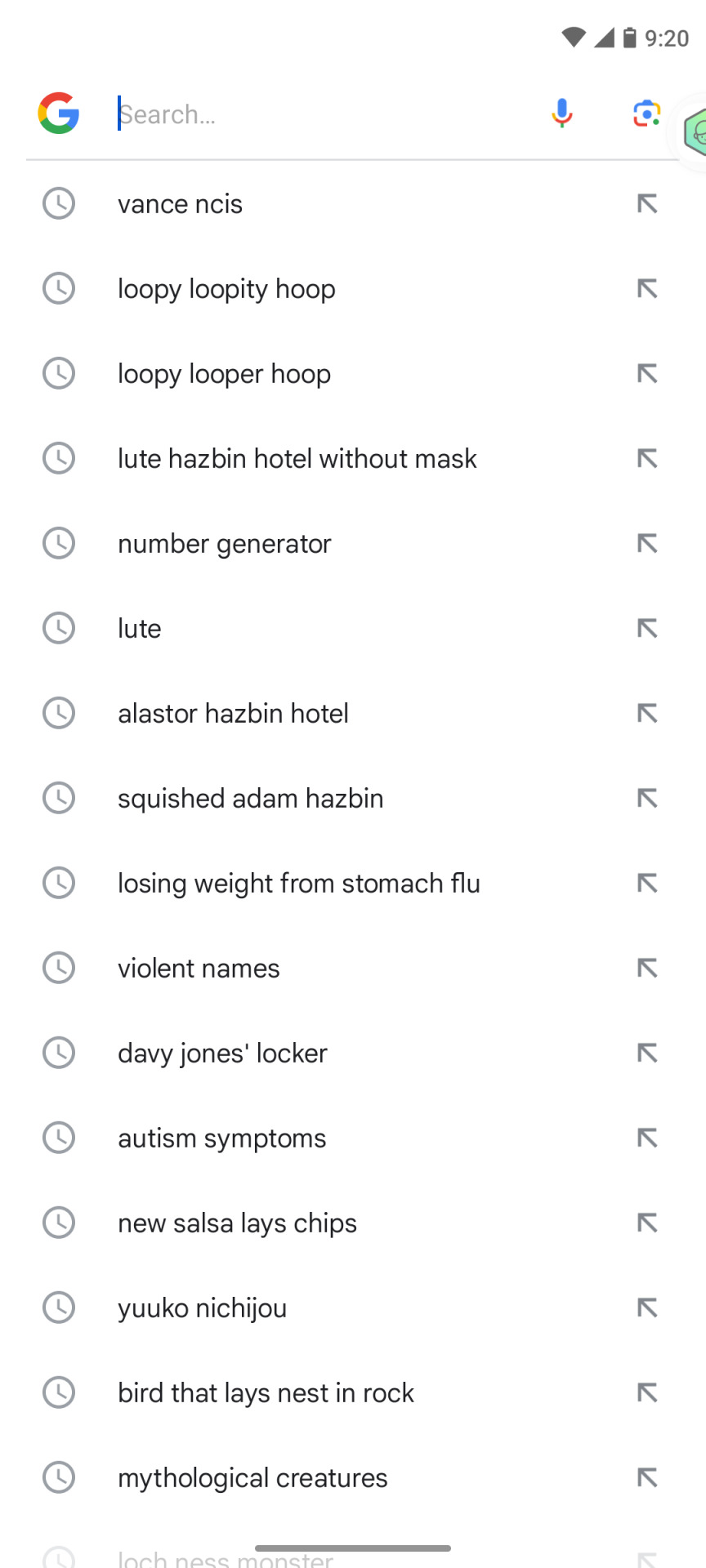Tap the clock icon beside 'lute'
The image size is (706, 1568).
(59, 628)
